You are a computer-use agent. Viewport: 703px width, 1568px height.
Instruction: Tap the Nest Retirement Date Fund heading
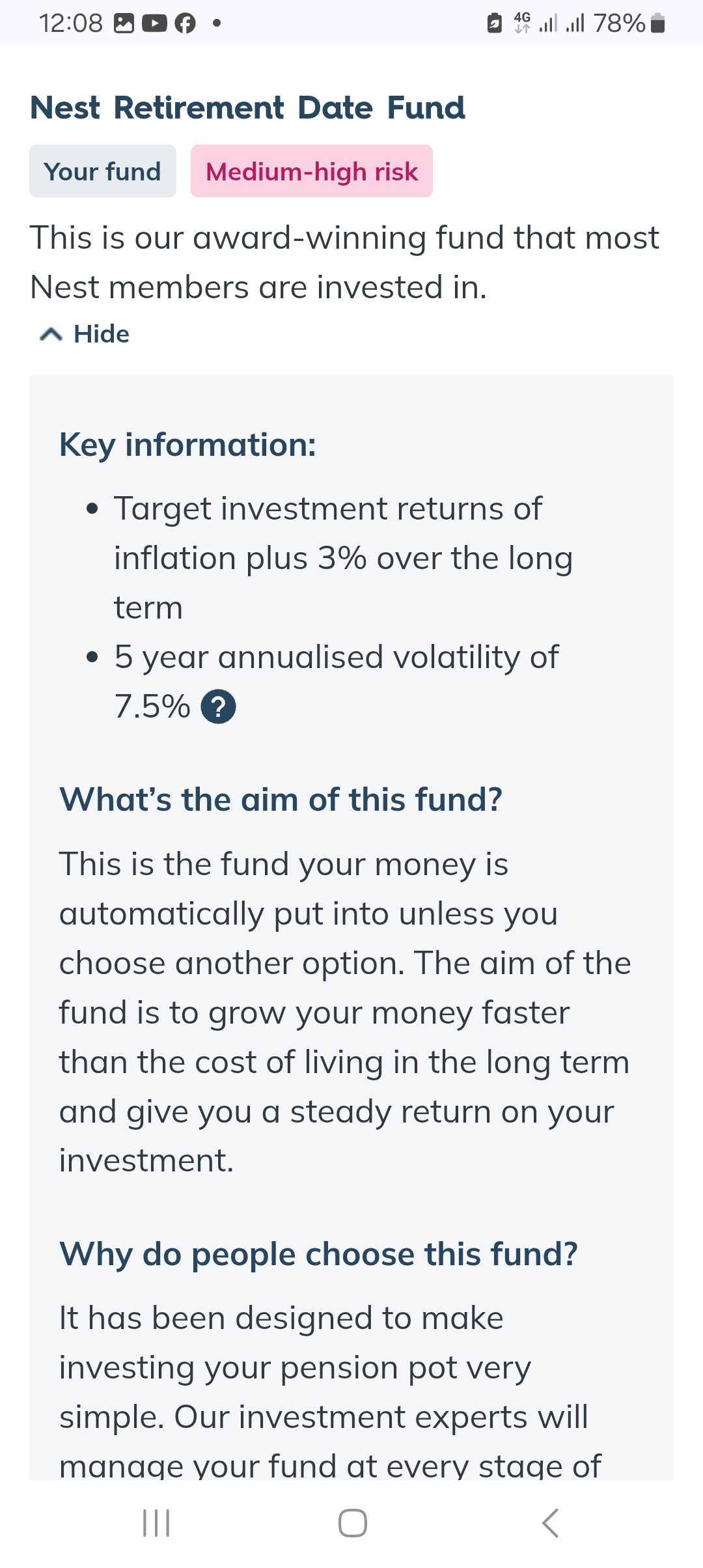pos(248,107)
